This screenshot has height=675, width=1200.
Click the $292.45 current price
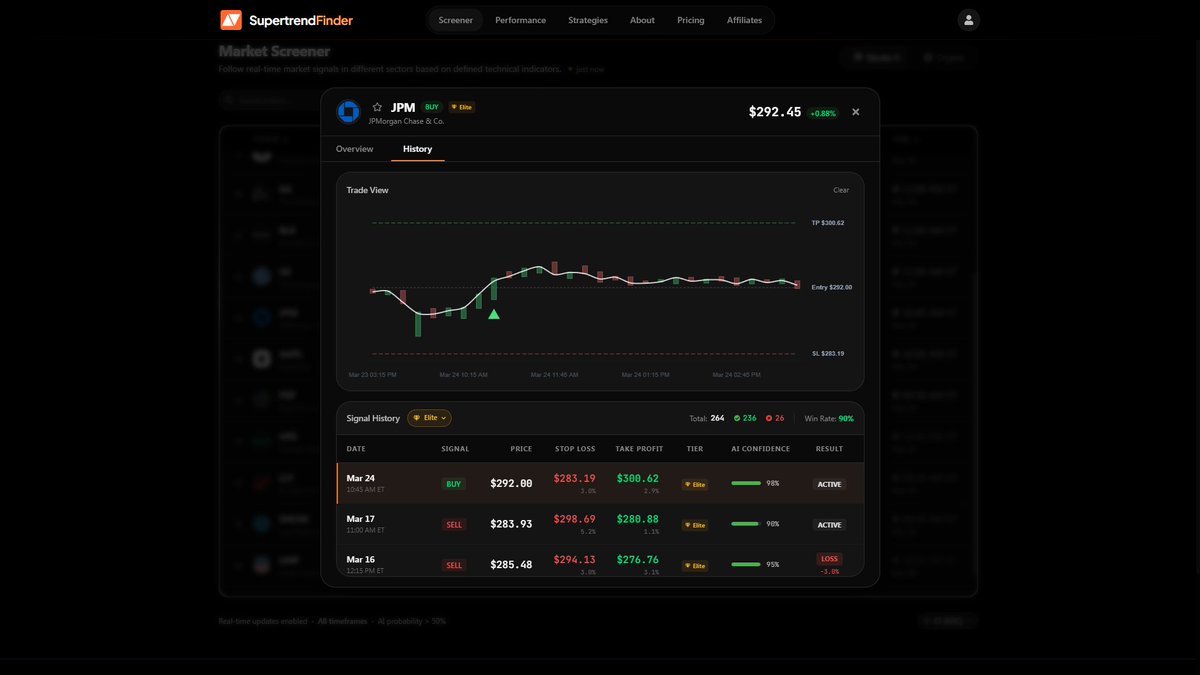(x=775, y=112)
